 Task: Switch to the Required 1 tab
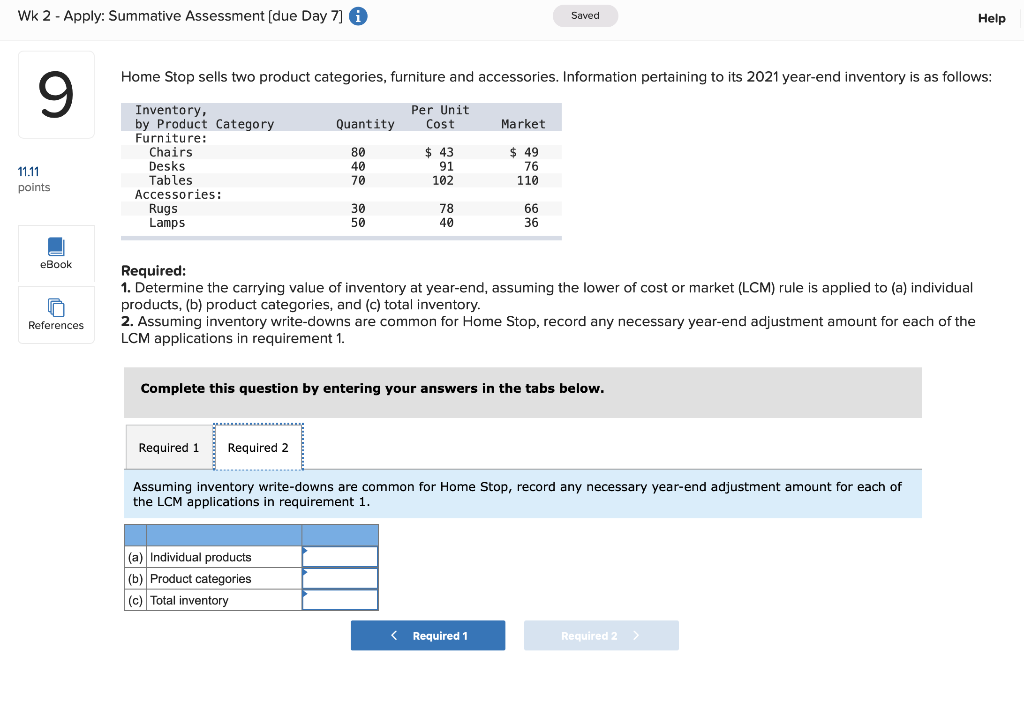pyautogui.click(x=168, y=447)
